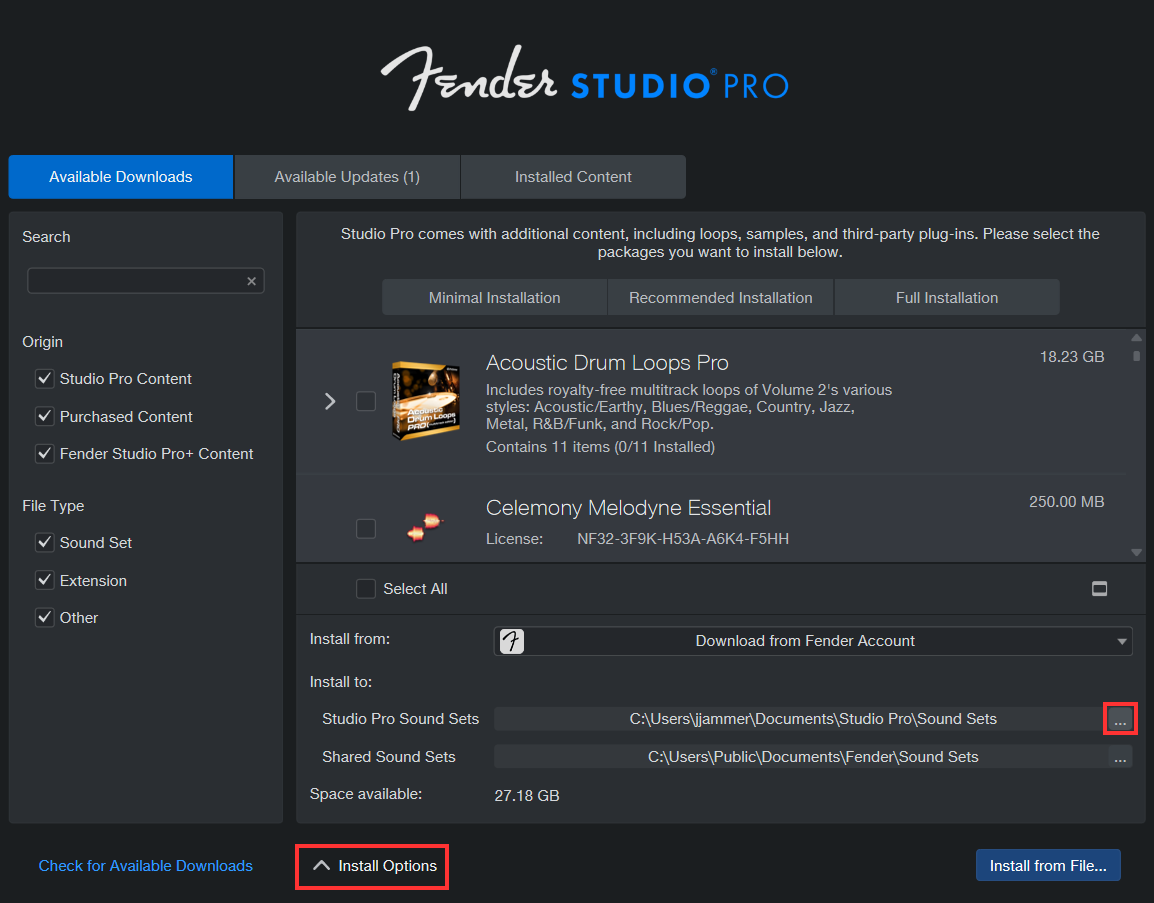Uncheck Studio Pro Content origin filter

45,378
